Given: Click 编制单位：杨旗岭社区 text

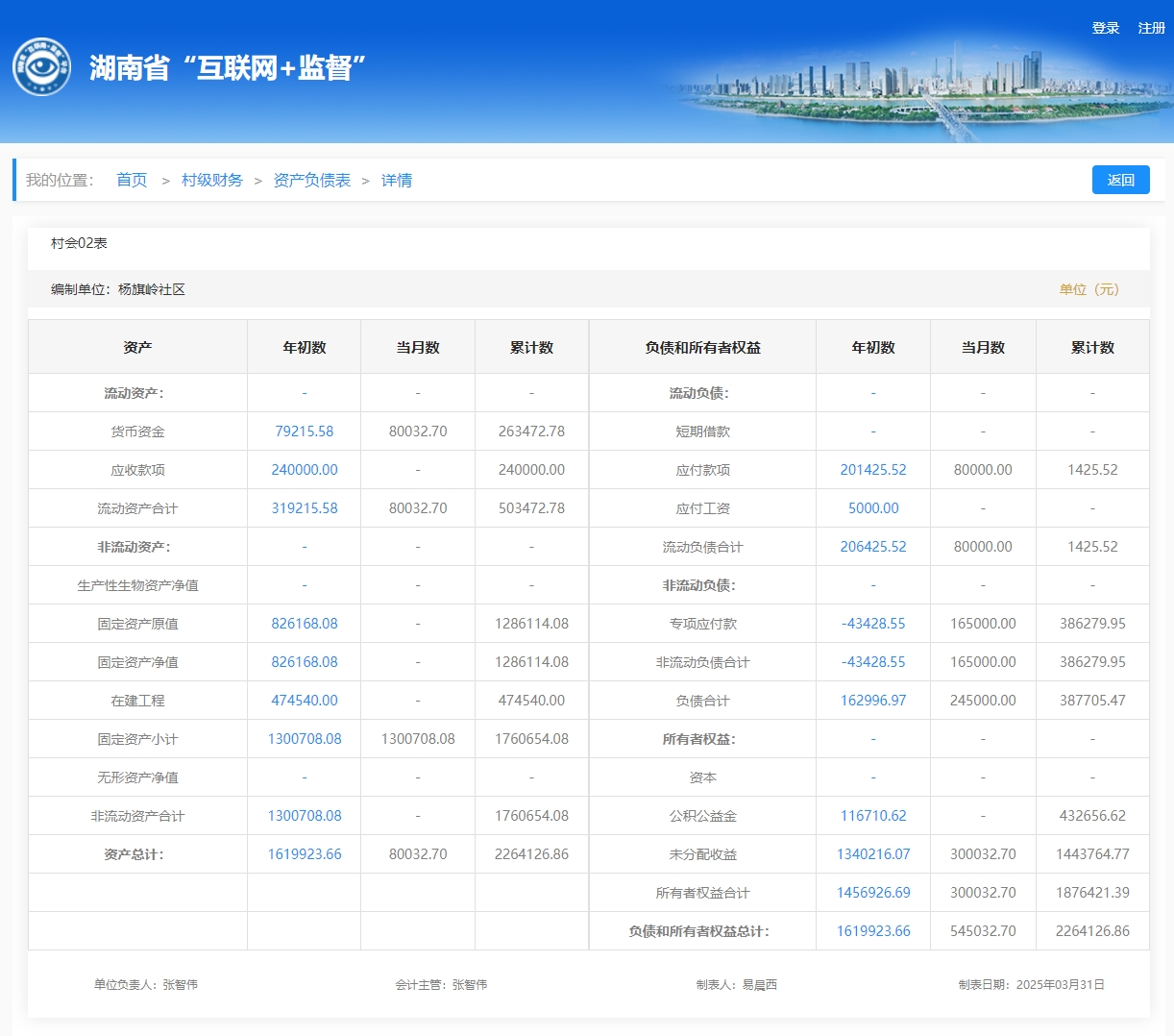Looking at the screenshot, I should click(118, 289).
